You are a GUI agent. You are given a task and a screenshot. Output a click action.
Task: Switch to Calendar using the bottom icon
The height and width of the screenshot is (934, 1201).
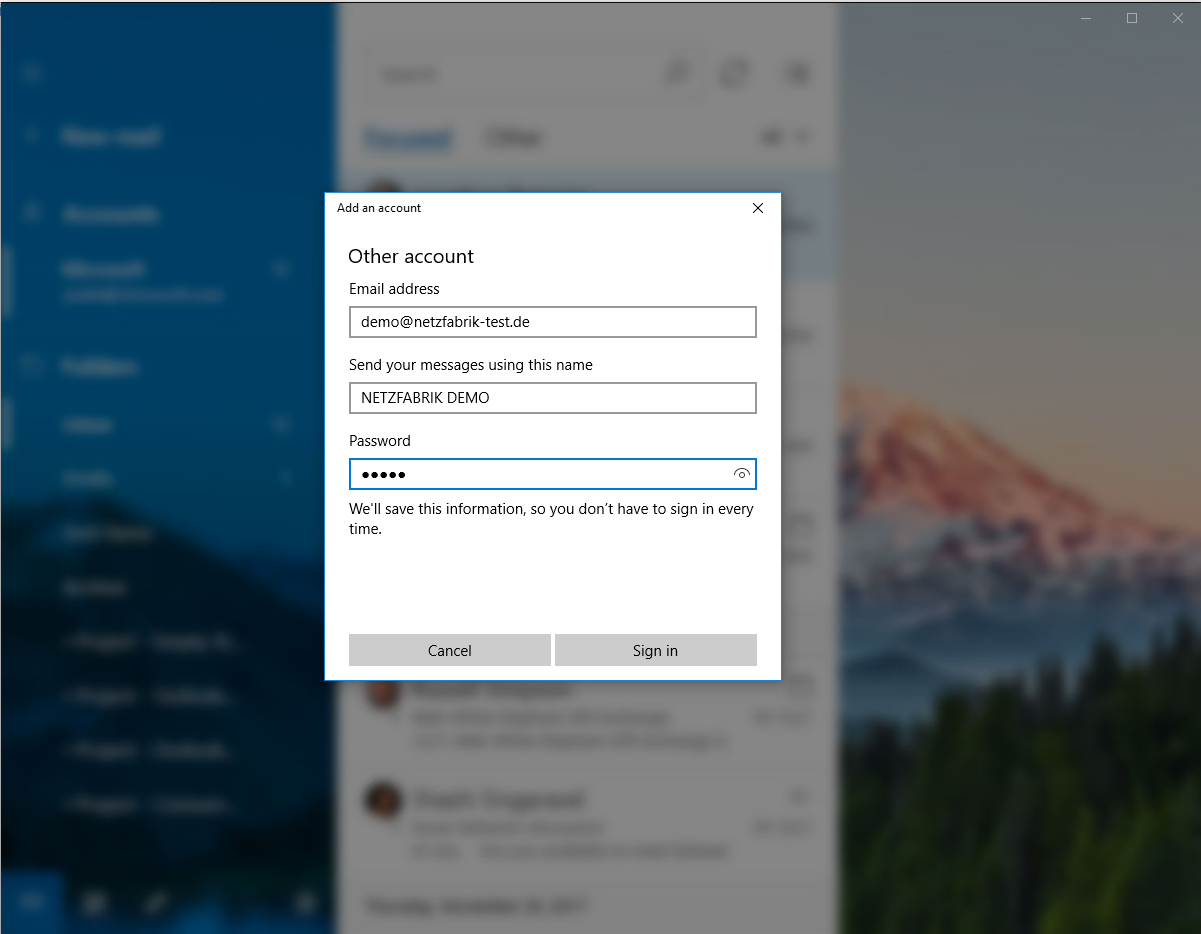tap(94, 903)
